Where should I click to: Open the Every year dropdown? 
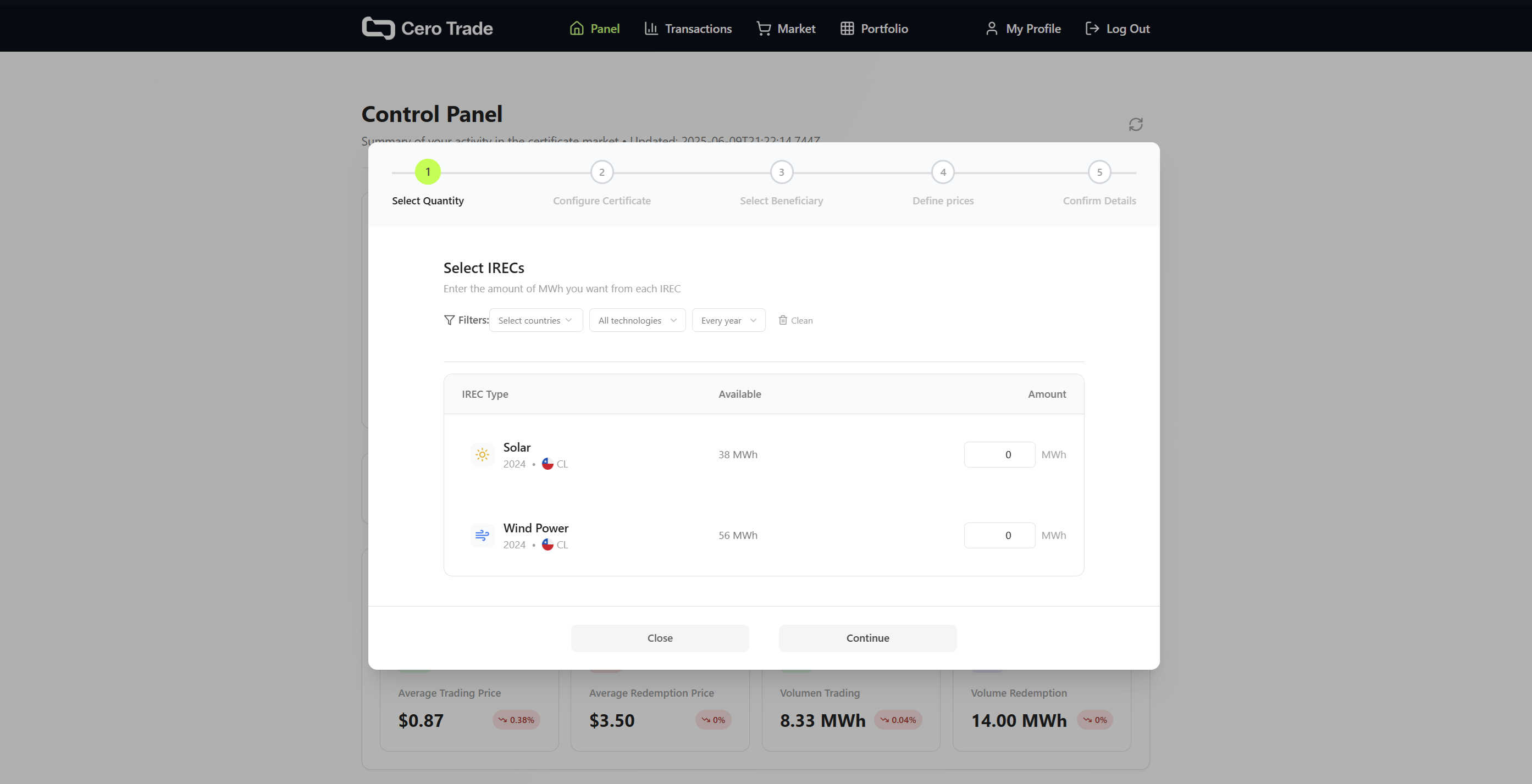tap(728, 320)
